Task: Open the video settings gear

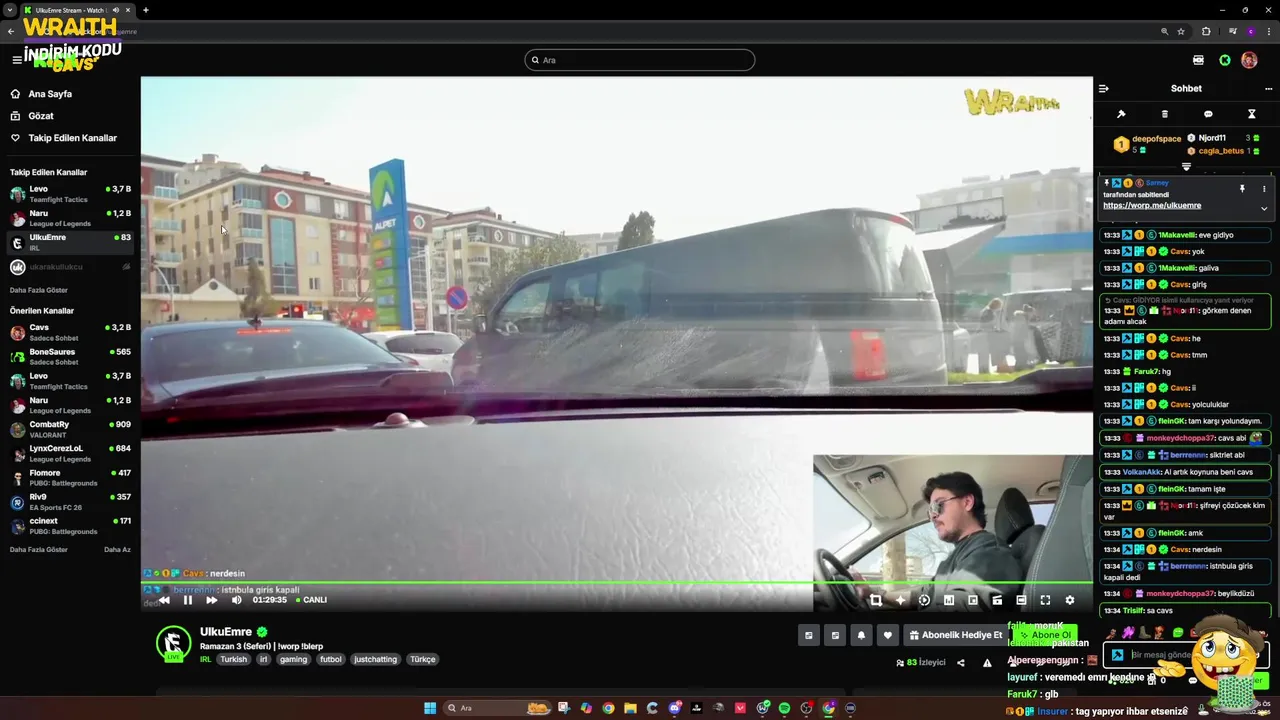Action: 1070,600
